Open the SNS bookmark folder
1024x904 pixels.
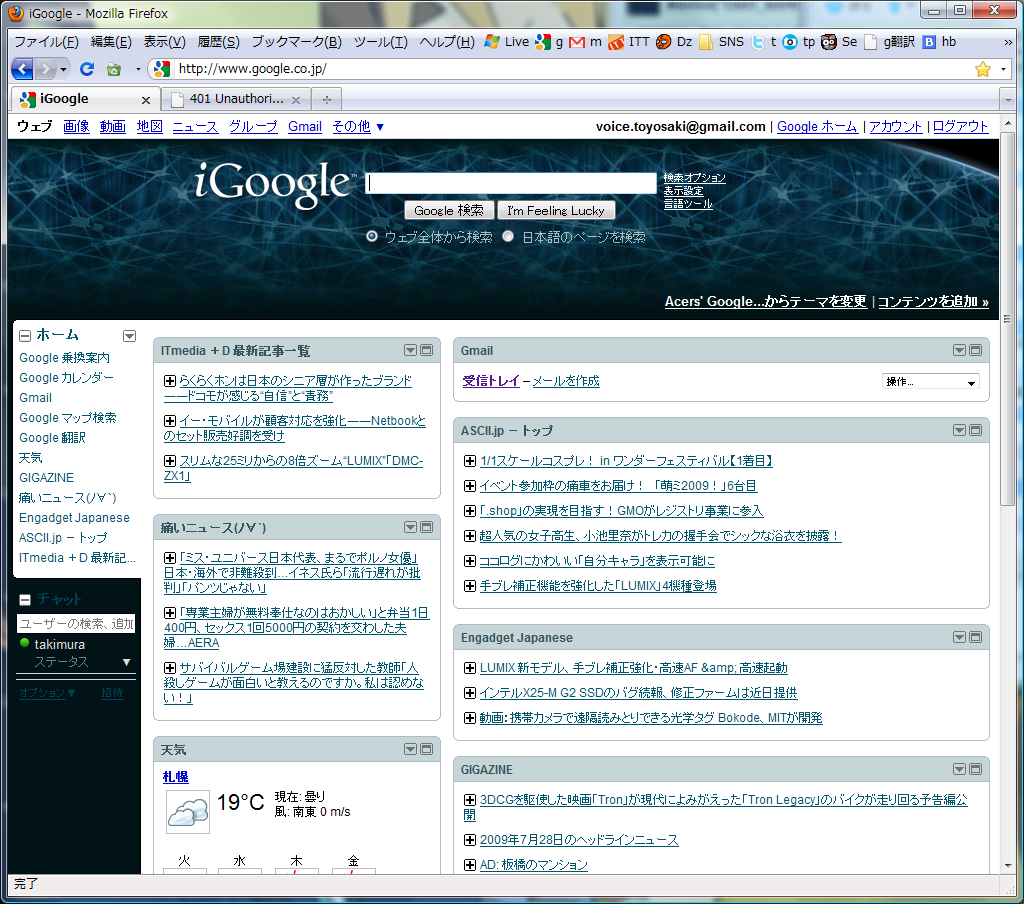pyautogui.click(x=721, y=42)
